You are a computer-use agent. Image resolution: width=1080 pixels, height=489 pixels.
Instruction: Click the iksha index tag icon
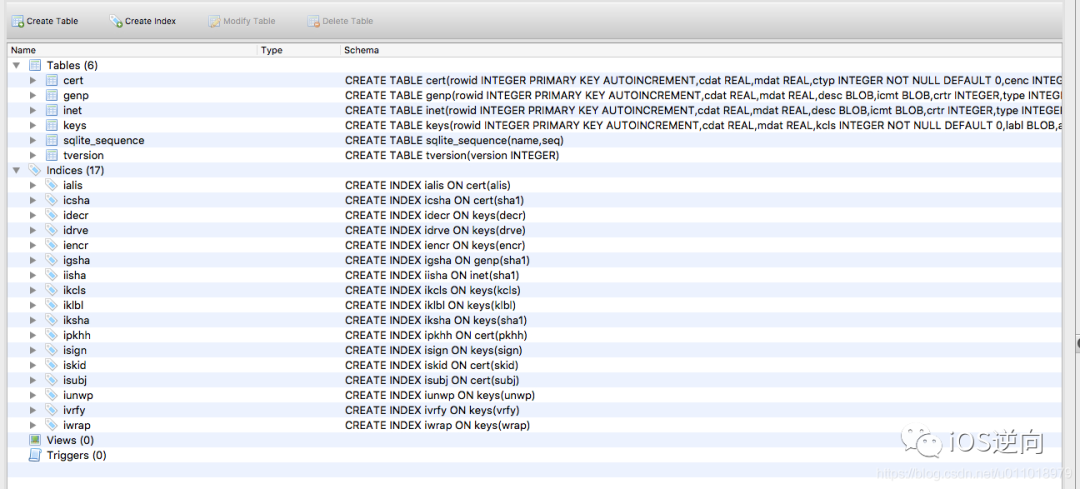click(52, 320)
